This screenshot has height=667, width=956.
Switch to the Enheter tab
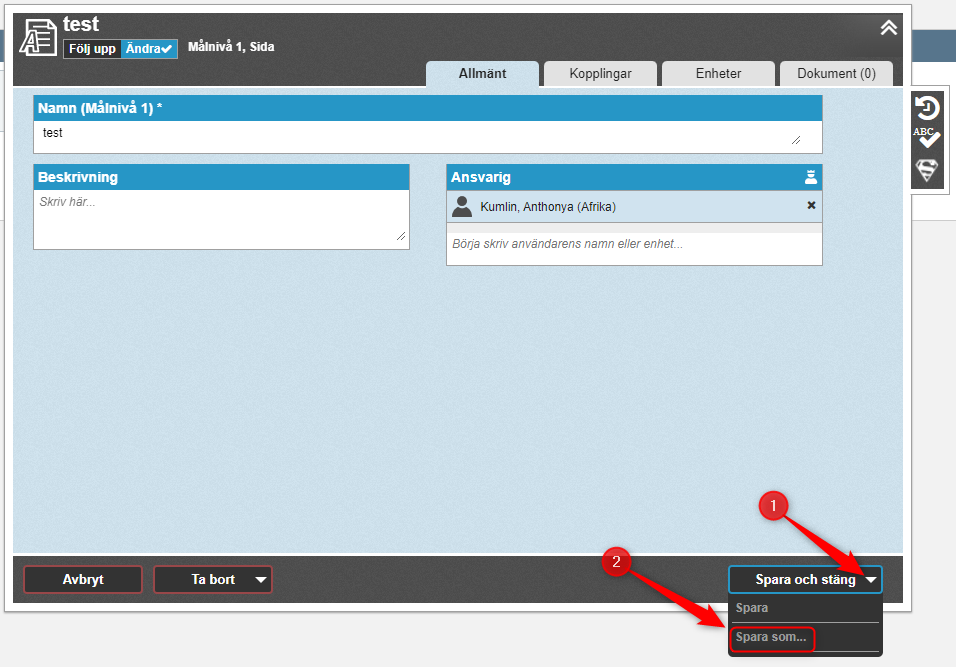(x=718, y=73)
